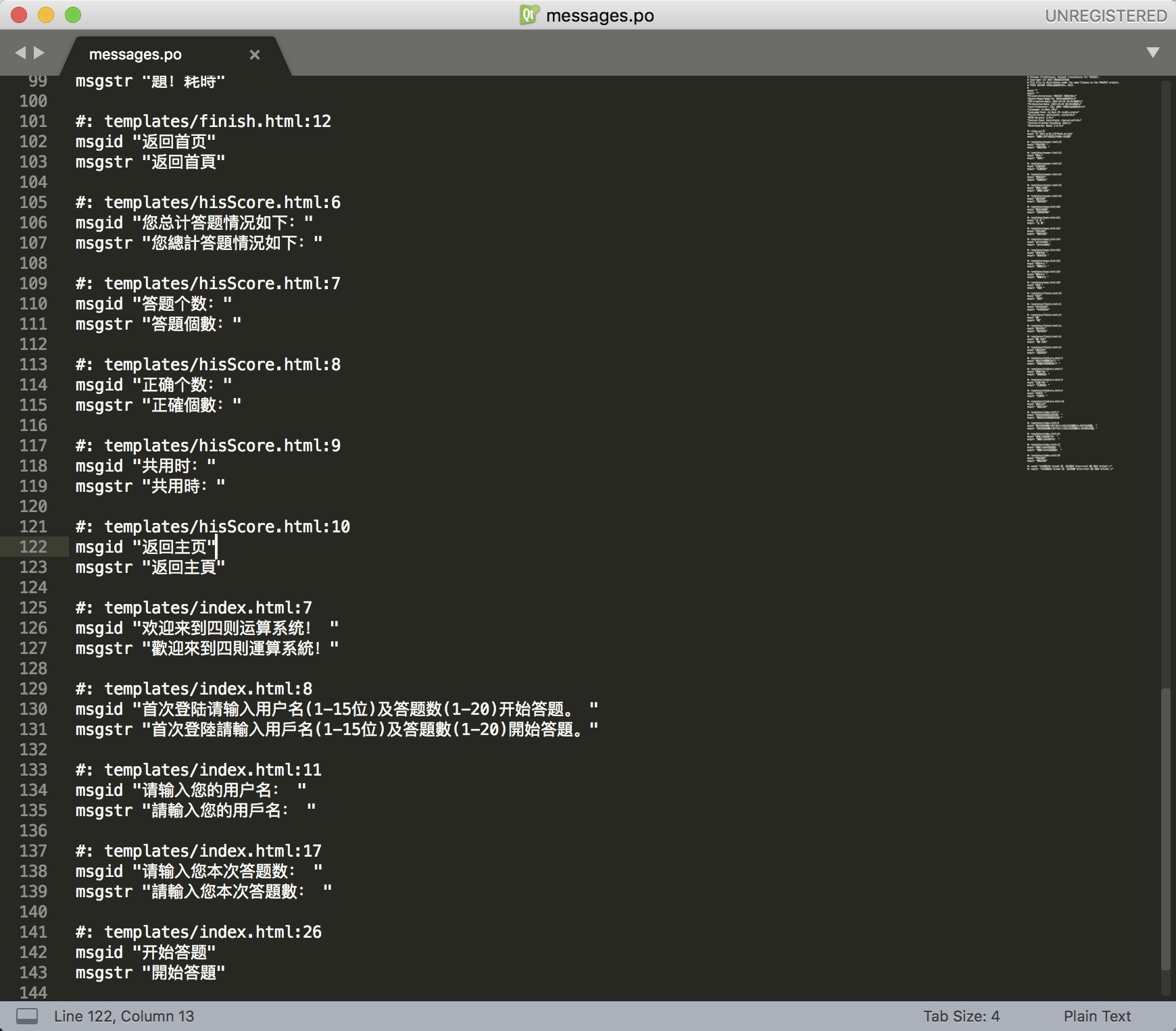
Task: Click msgstr "請輸入您本次答題數：" line
Action: pyautogui.click(x=204, y=892)
